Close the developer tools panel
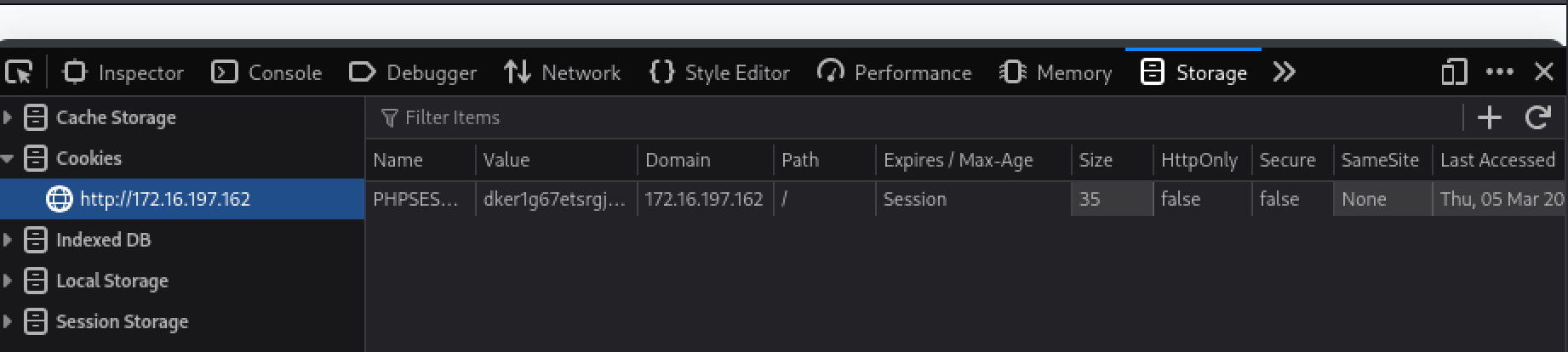This screenshot has height=352, width=1568. 1544,73
